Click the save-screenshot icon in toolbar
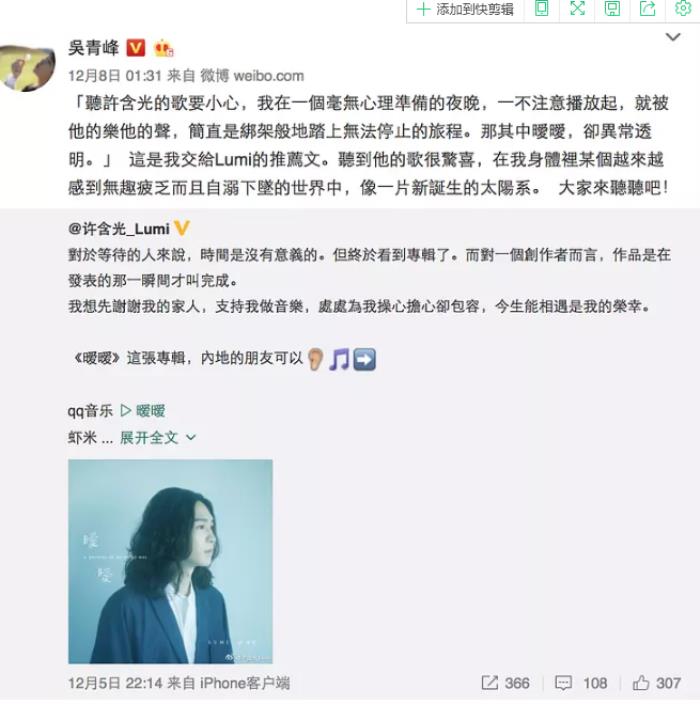Screen dimensions: 700x704 coord(612,9)
